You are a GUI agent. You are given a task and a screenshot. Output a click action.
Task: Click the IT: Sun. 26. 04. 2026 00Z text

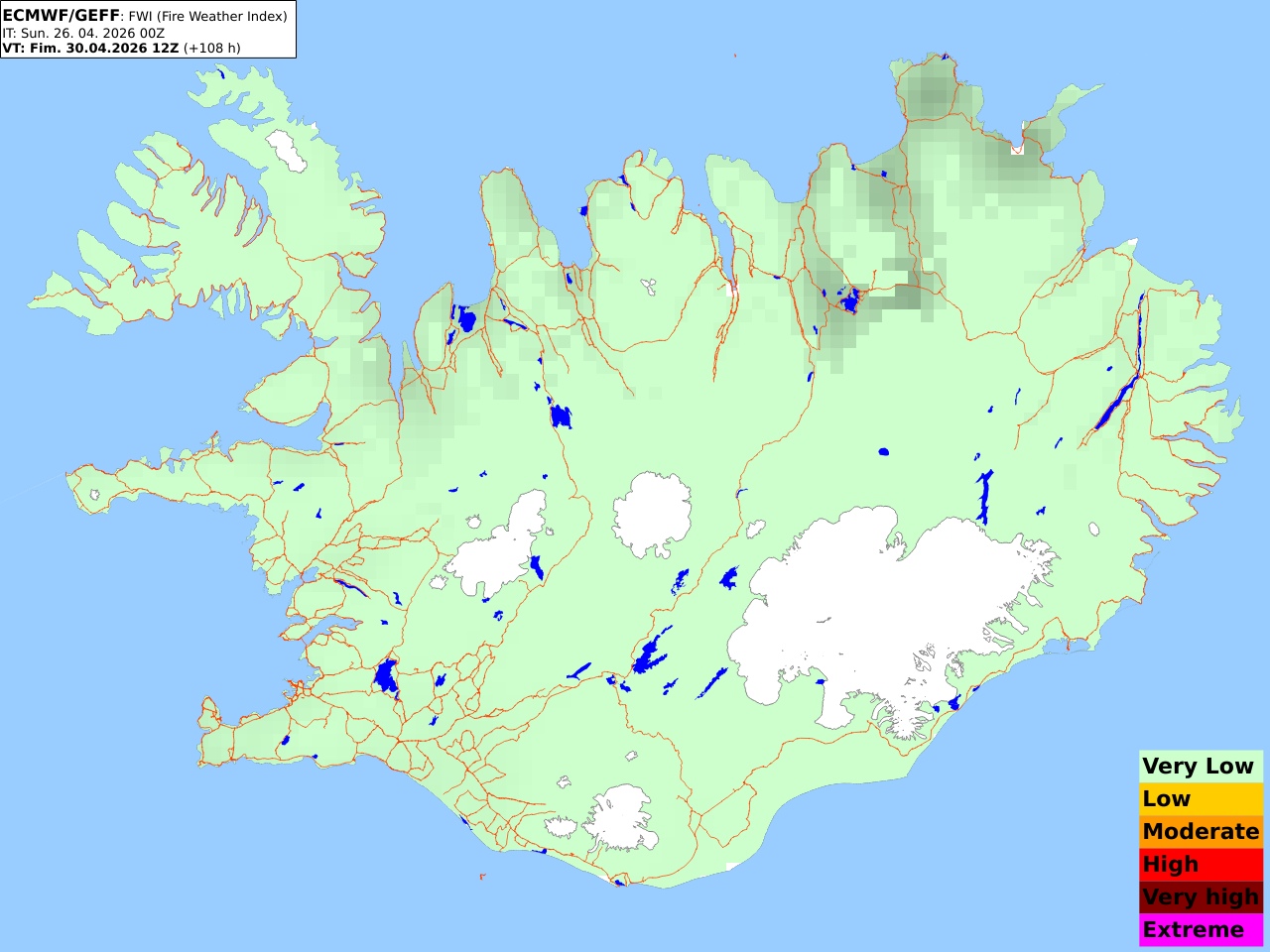coord(83,33)
